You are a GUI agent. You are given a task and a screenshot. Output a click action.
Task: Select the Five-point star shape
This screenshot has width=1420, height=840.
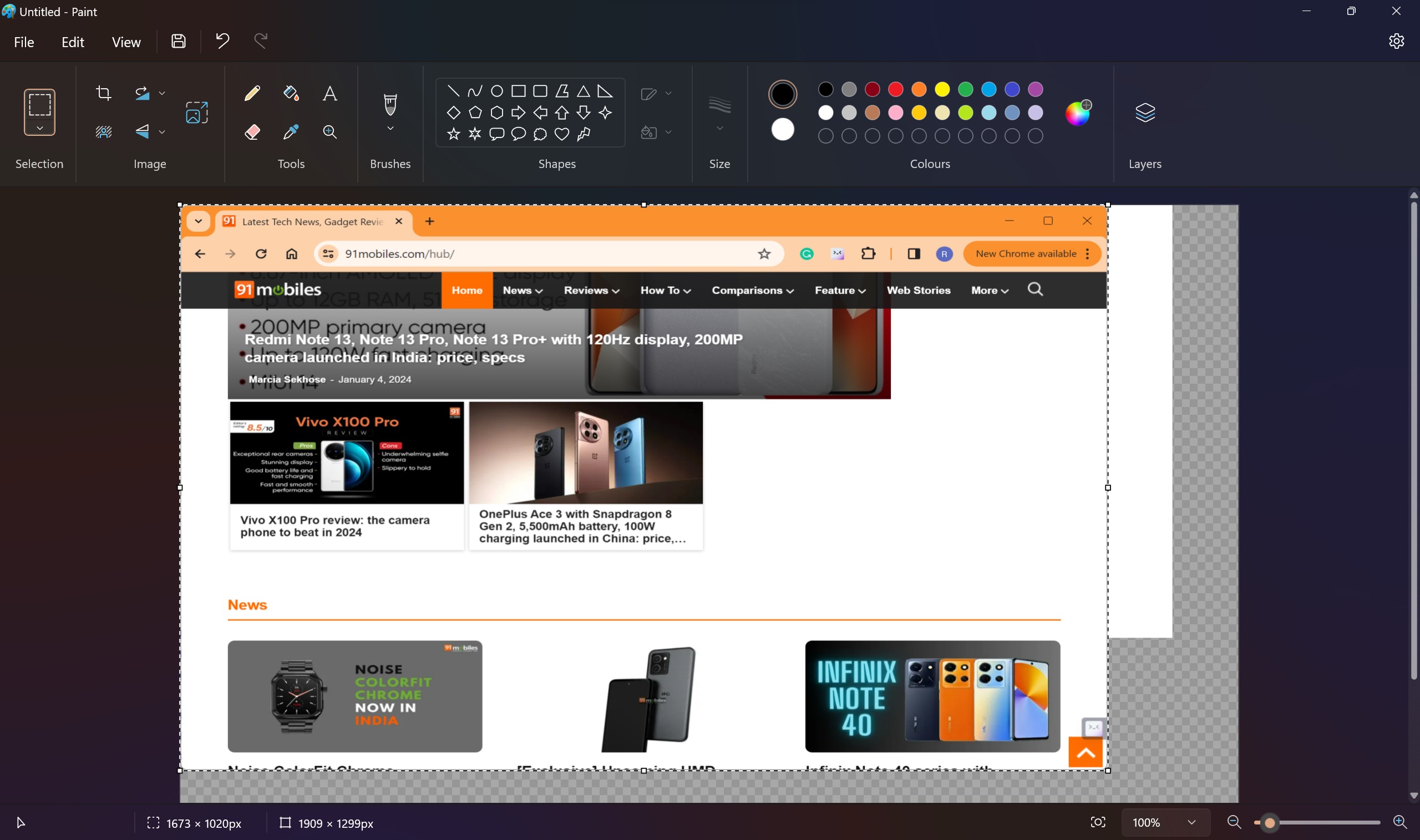[453, 134]
